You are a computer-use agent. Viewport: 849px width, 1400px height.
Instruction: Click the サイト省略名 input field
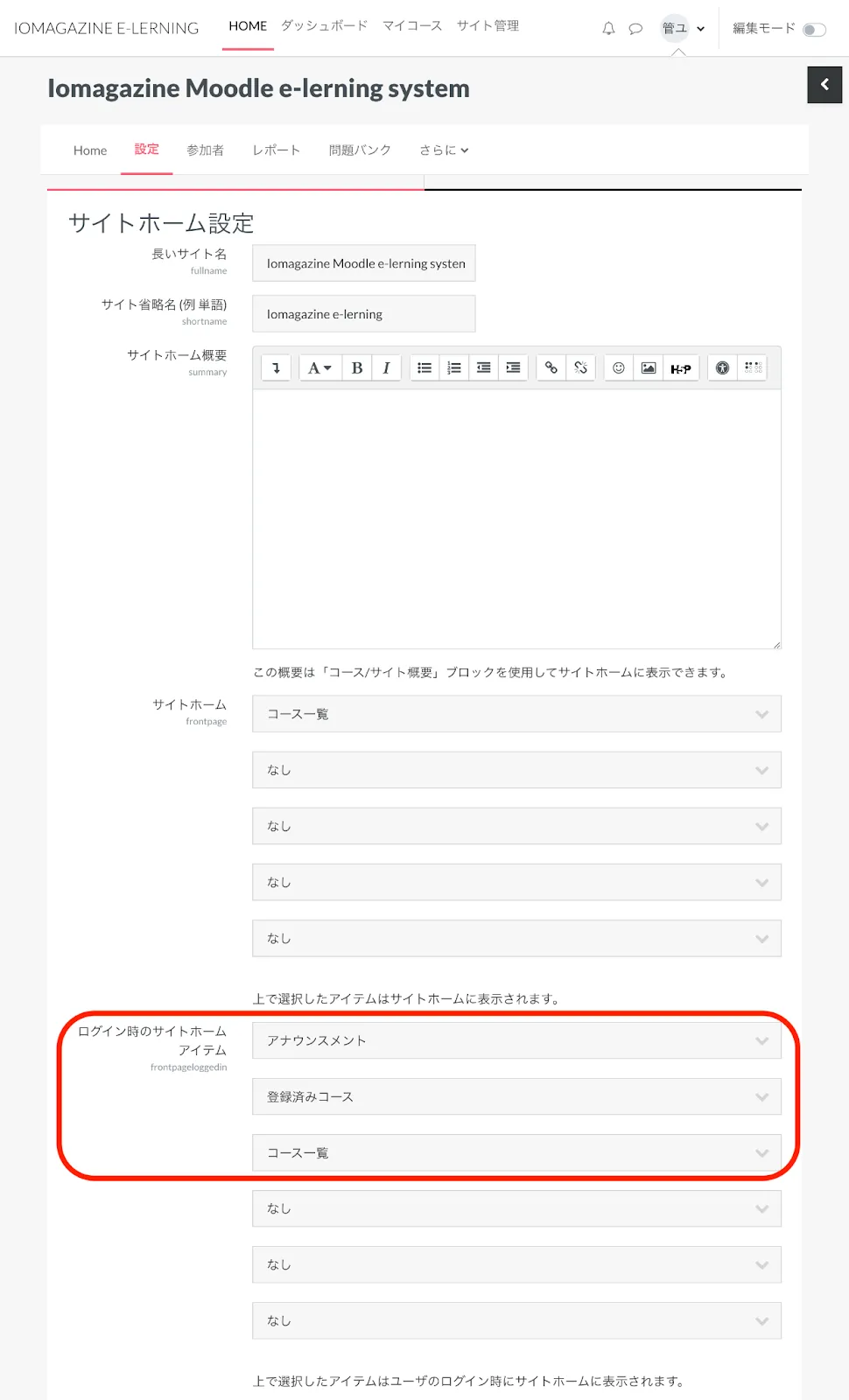(x=364, y=314)
